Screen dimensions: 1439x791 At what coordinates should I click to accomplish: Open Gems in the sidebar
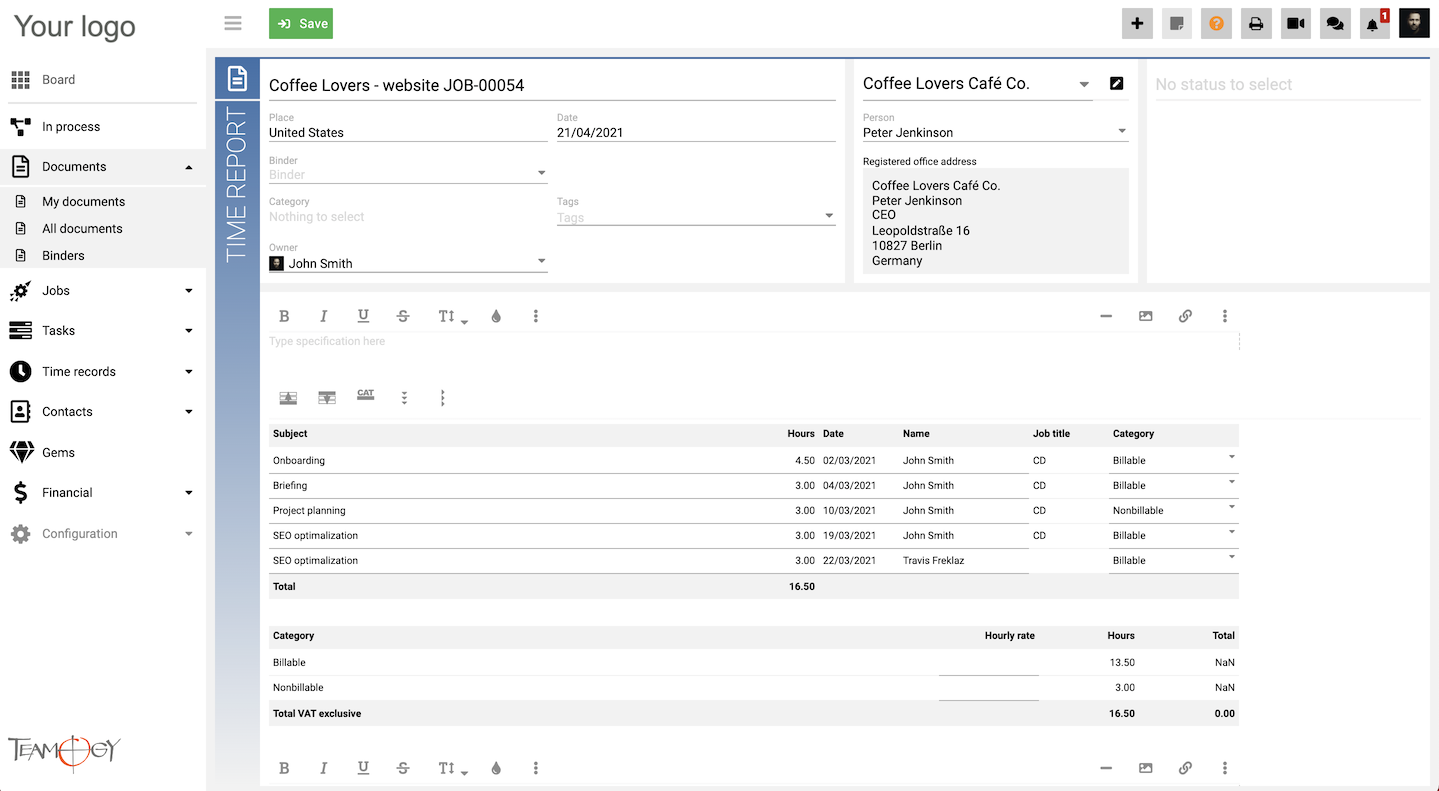(102, 453)
